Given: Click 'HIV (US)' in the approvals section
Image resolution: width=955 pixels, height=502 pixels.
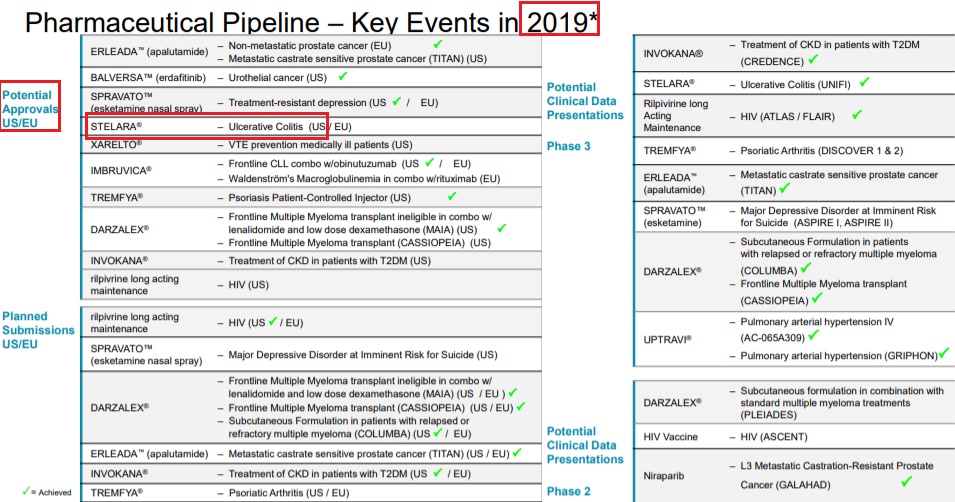Looking at the screenshot, I should coord(248,285).
